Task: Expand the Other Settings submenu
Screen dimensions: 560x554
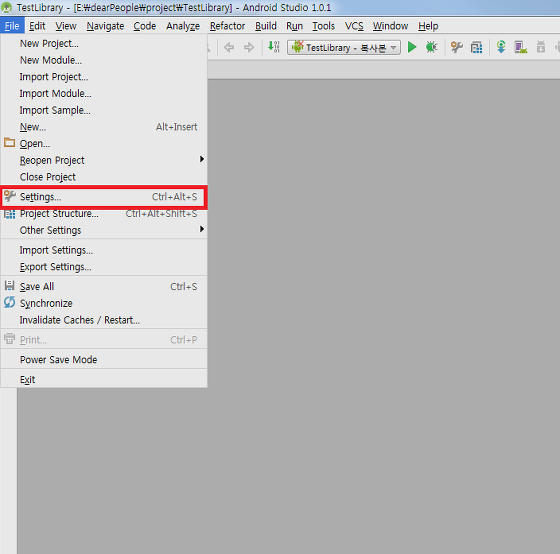Action: click(104, 230)
